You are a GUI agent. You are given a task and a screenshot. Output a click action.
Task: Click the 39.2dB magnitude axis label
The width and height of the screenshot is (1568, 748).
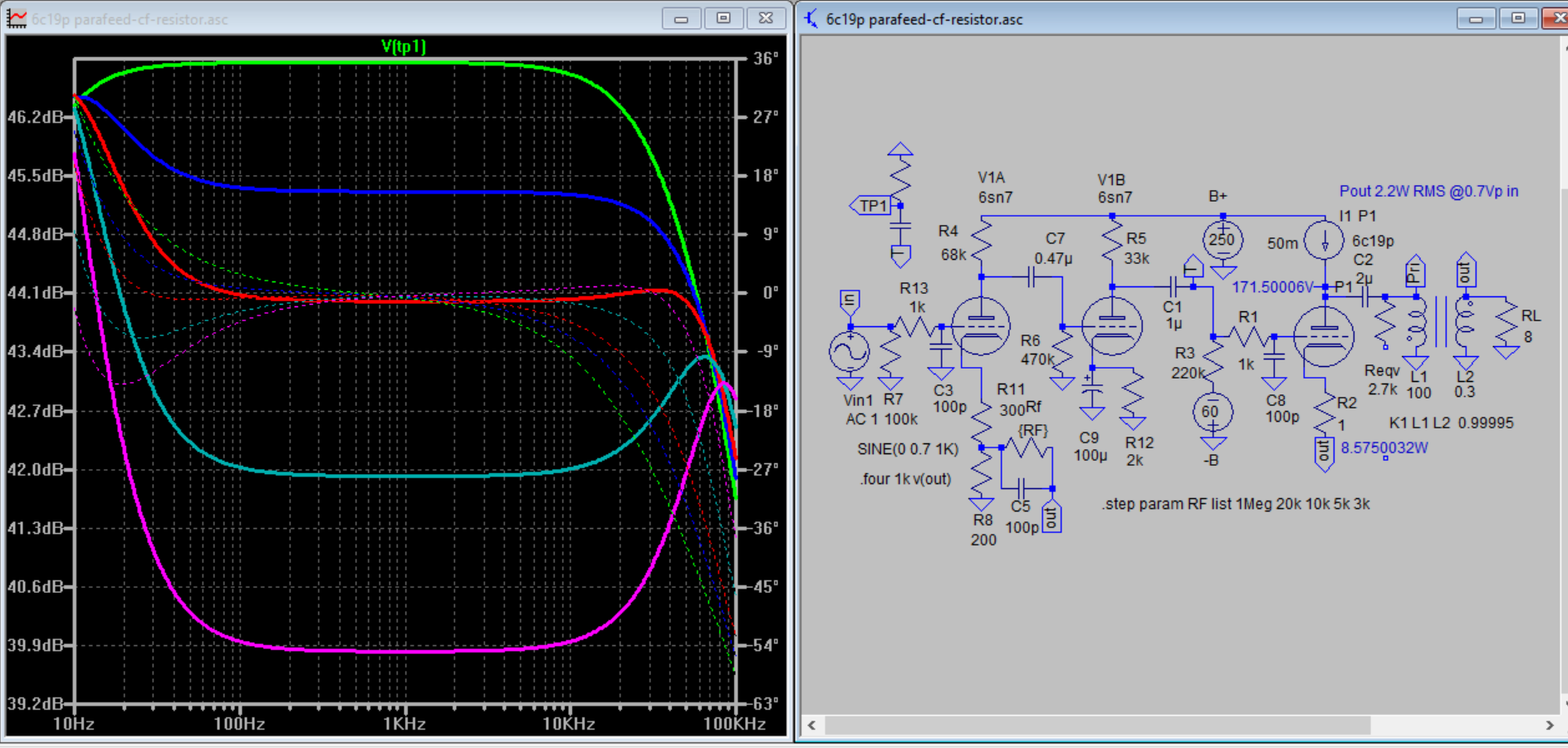(x=35, y=703)
